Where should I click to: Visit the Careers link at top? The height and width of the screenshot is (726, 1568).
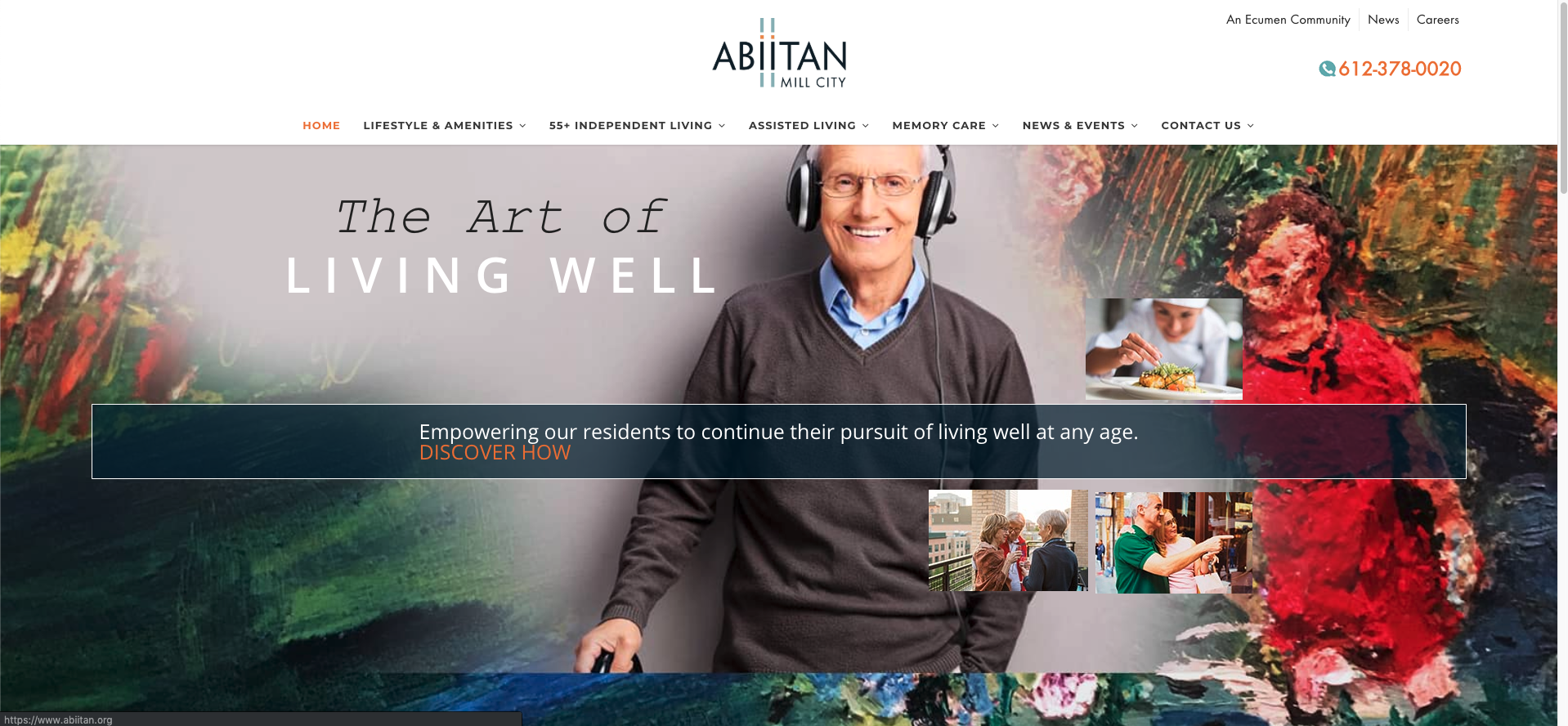pyautogui.click(x=1437, y=20)
